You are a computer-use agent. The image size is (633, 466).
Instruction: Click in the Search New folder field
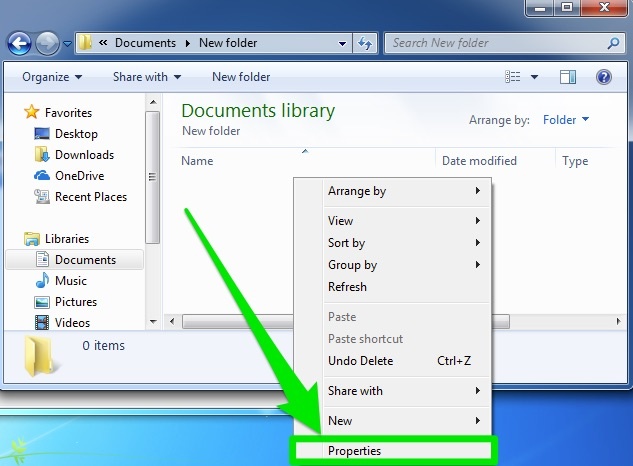click(x=495, y=43)
